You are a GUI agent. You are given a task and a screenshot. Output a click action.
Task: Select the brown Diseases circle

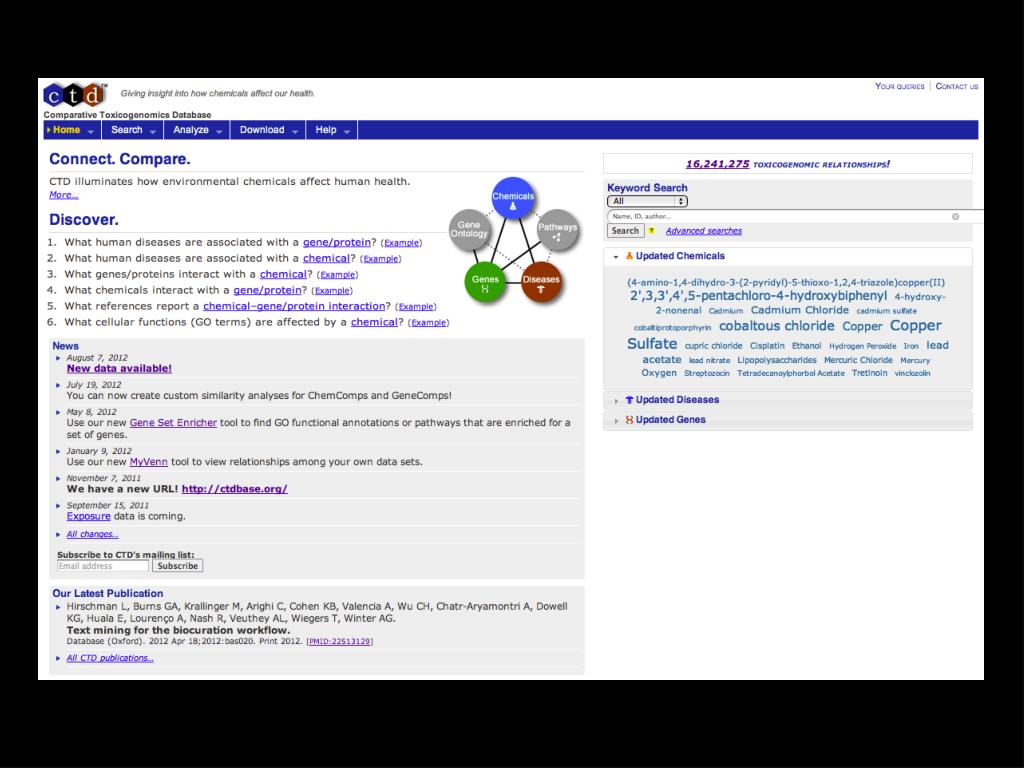click(x=541, y=281)
